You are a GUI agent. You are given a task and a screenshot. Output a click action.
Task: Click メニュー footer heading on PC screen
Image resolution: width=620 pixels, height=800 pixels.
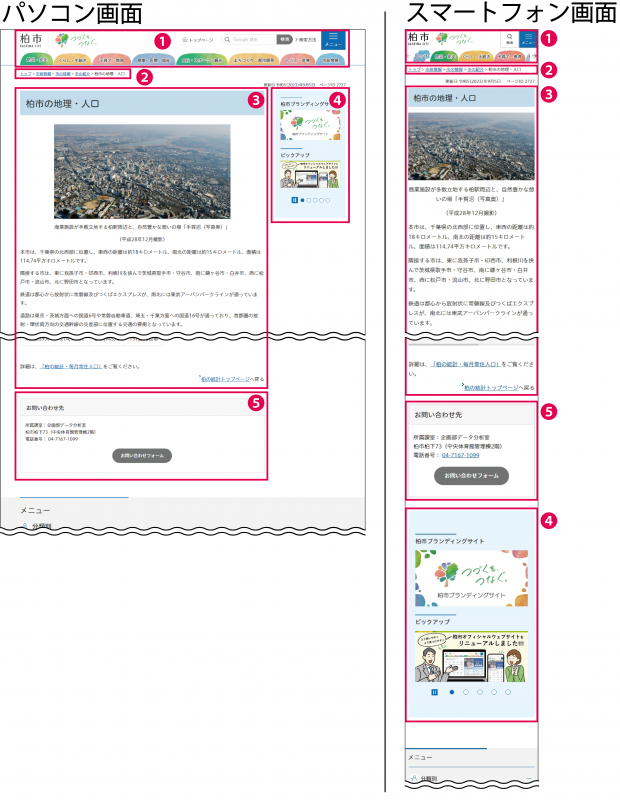coord(35,510)
